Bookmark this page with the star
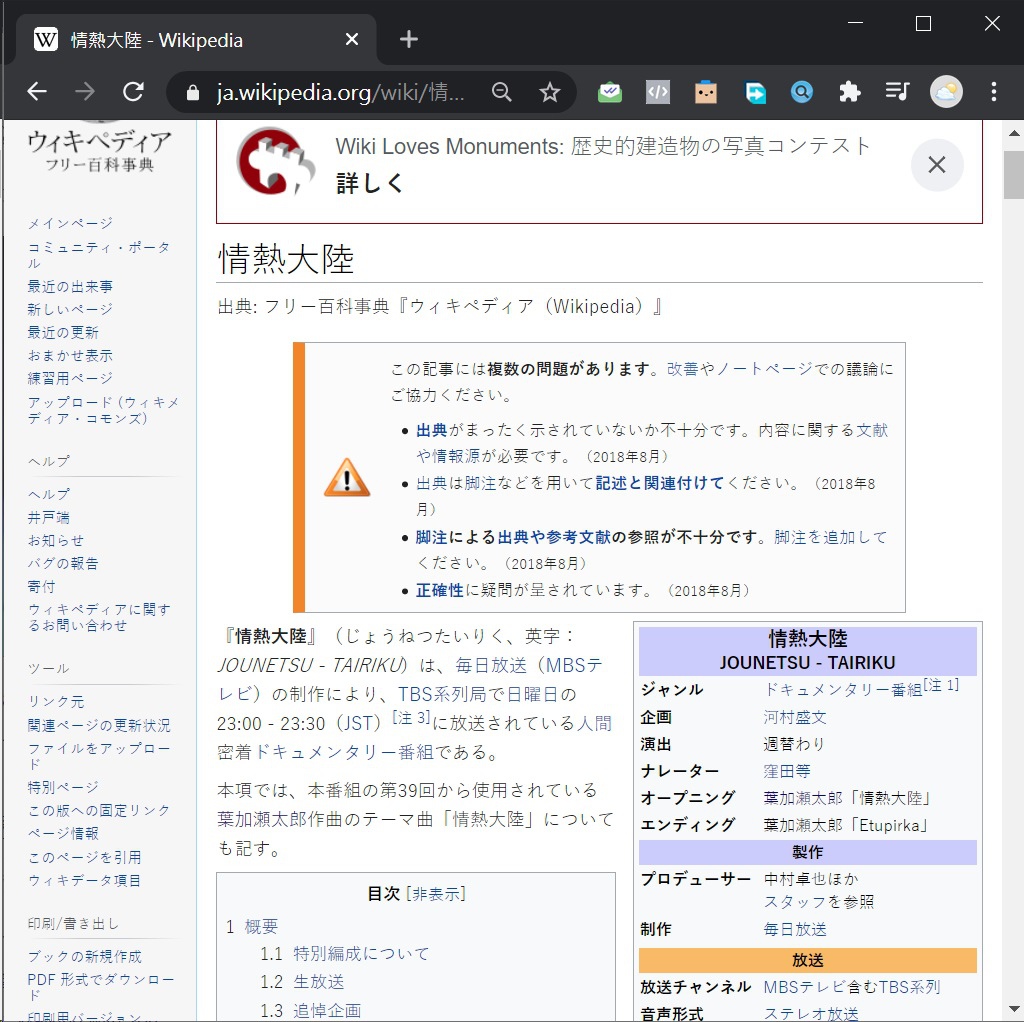The image size is (1024, 1022). (x=550, y=92)
